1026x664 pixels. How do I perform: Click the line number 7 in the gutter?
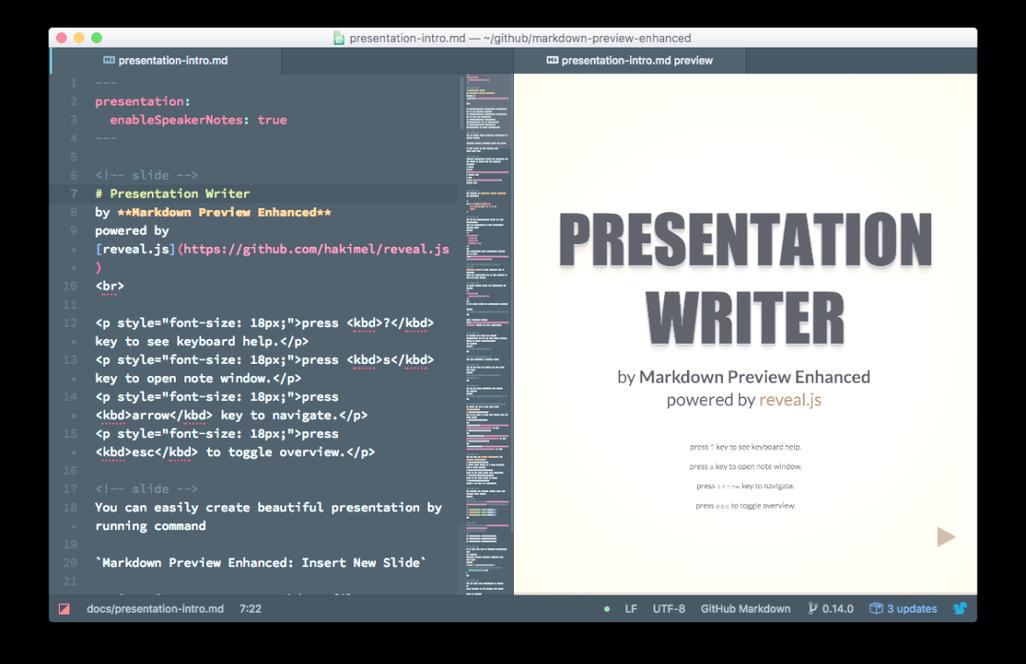click(73, 194)
